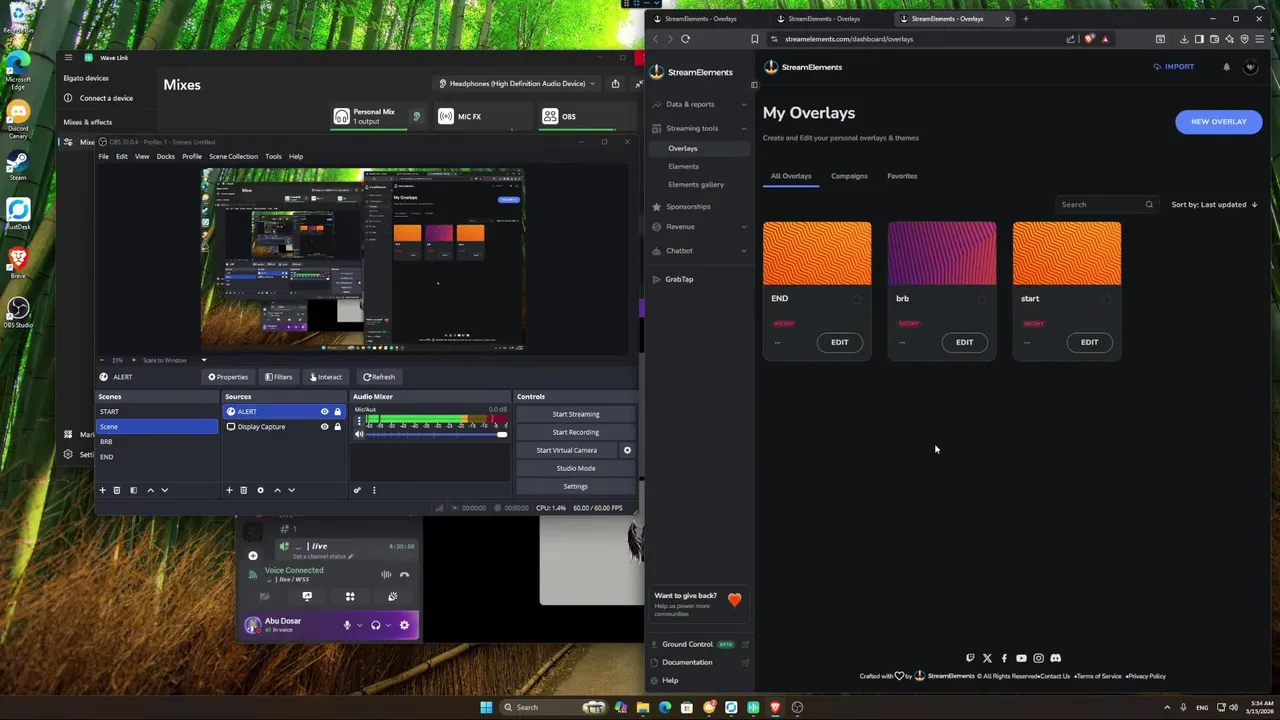This screenshot has height=720, width=1280.
Task: Delete selected scene with Scenes trash icon
Action: click(x=116, y=490)
